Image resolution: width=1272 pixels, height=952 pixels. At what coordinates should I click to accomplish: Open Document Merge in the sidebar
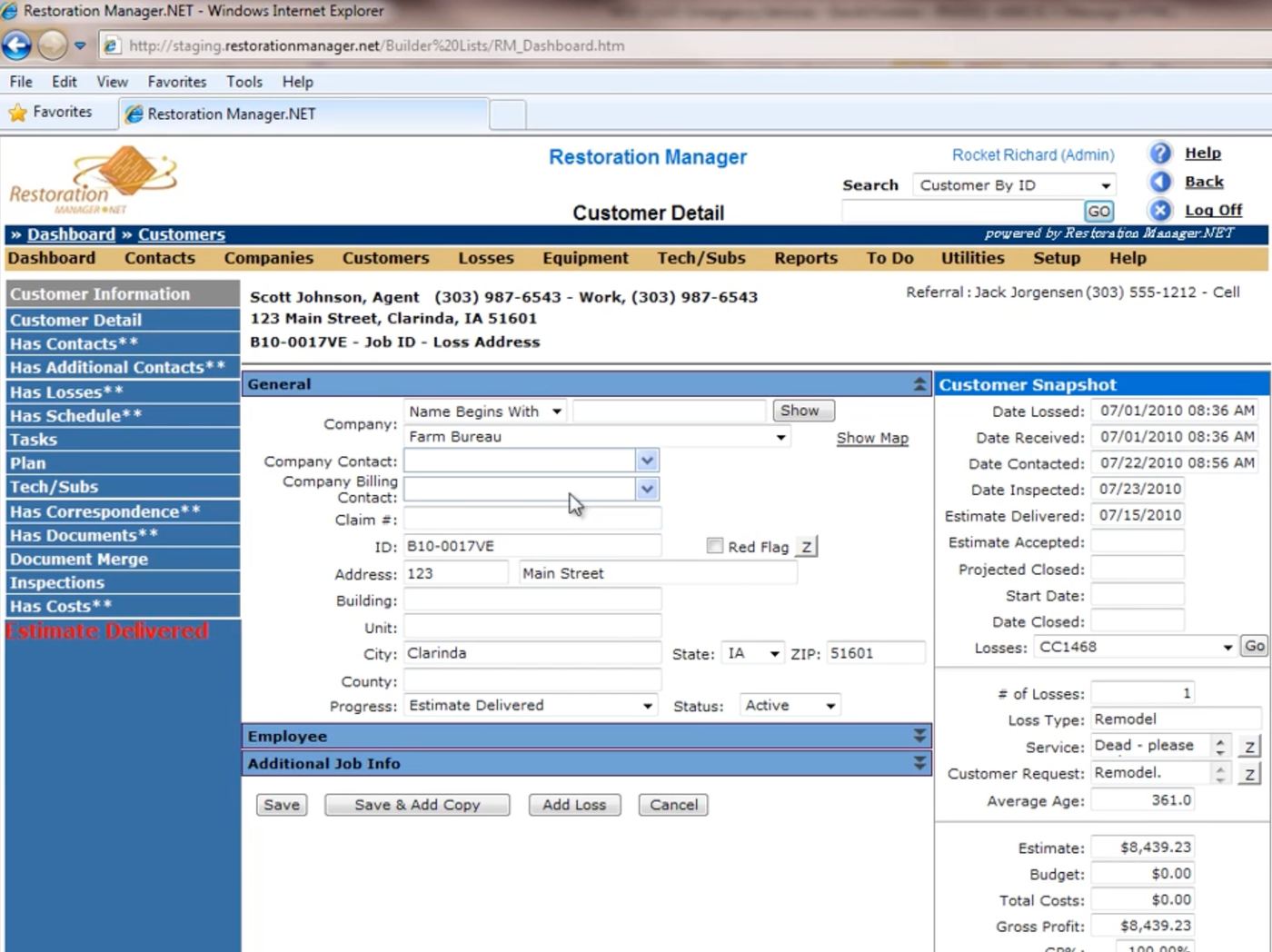pos(122,559)
